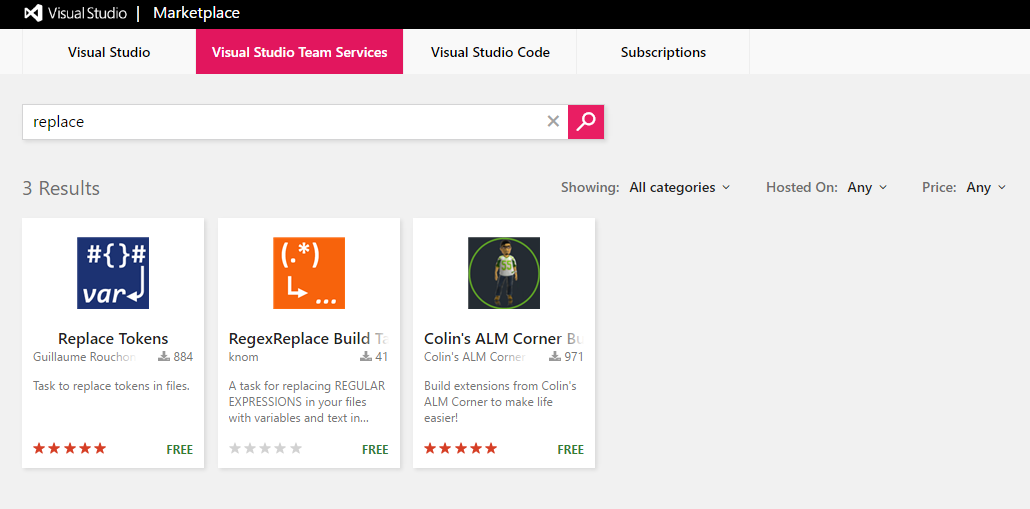Click Colin's ALM Corner star rating
Image resolution: width=1030 pixels, height=509 pixels.
click(460, 449)
